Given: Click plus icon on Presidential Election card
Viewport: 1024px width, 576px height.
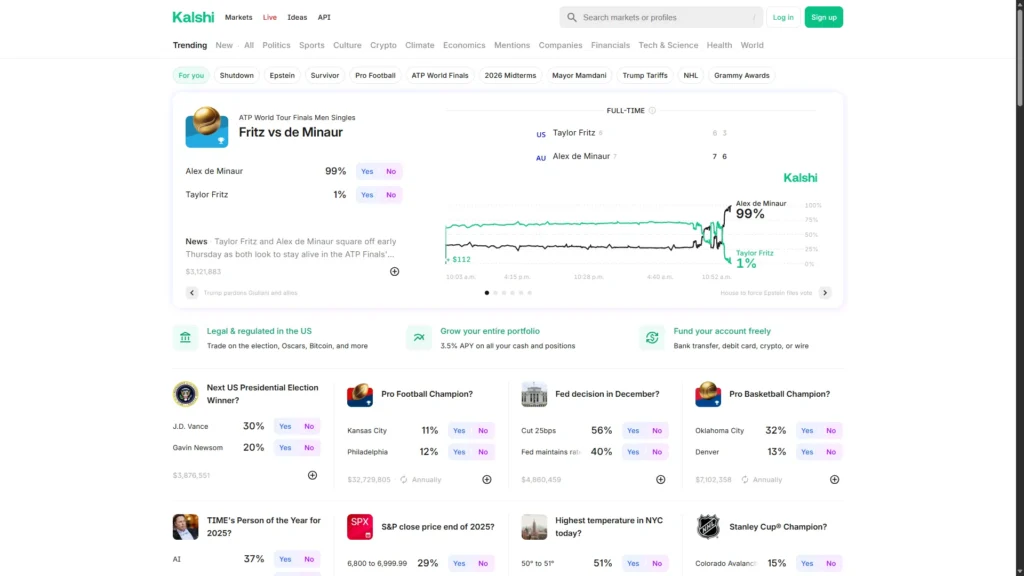Looking at the screenshot, I should click(x=312, y=476).
